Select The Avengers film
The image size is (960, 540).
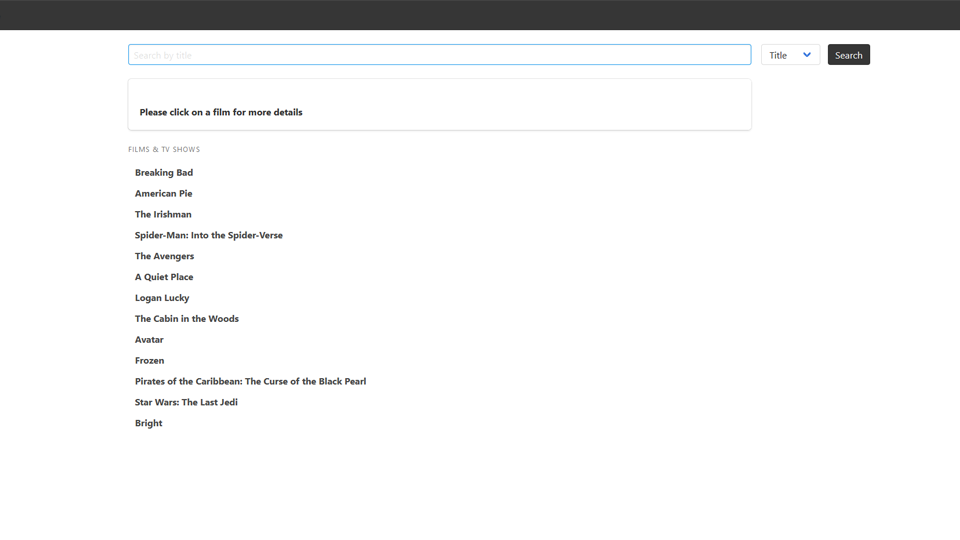(164, 256)
